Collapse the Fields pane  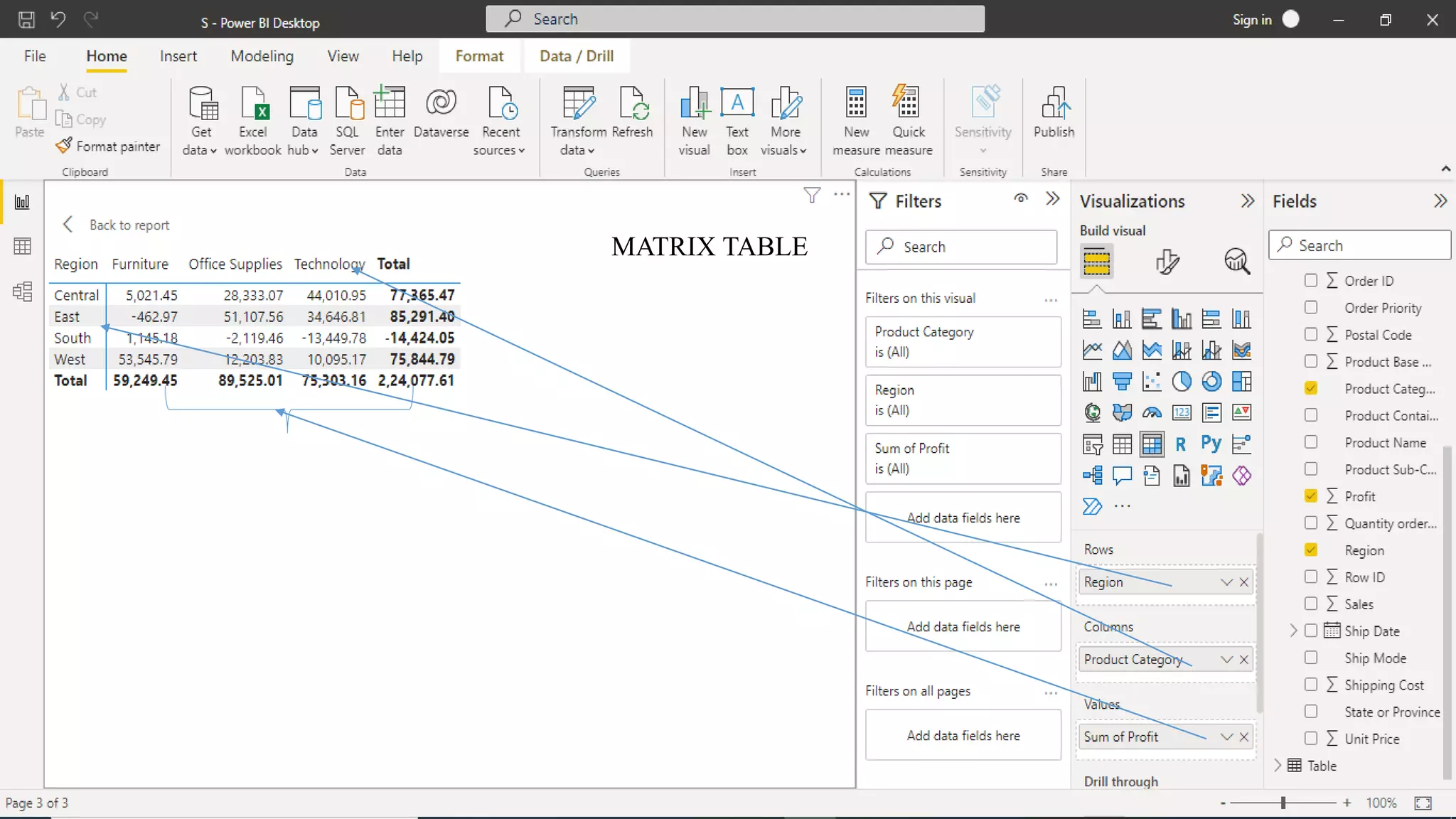tap(1440, 201)
